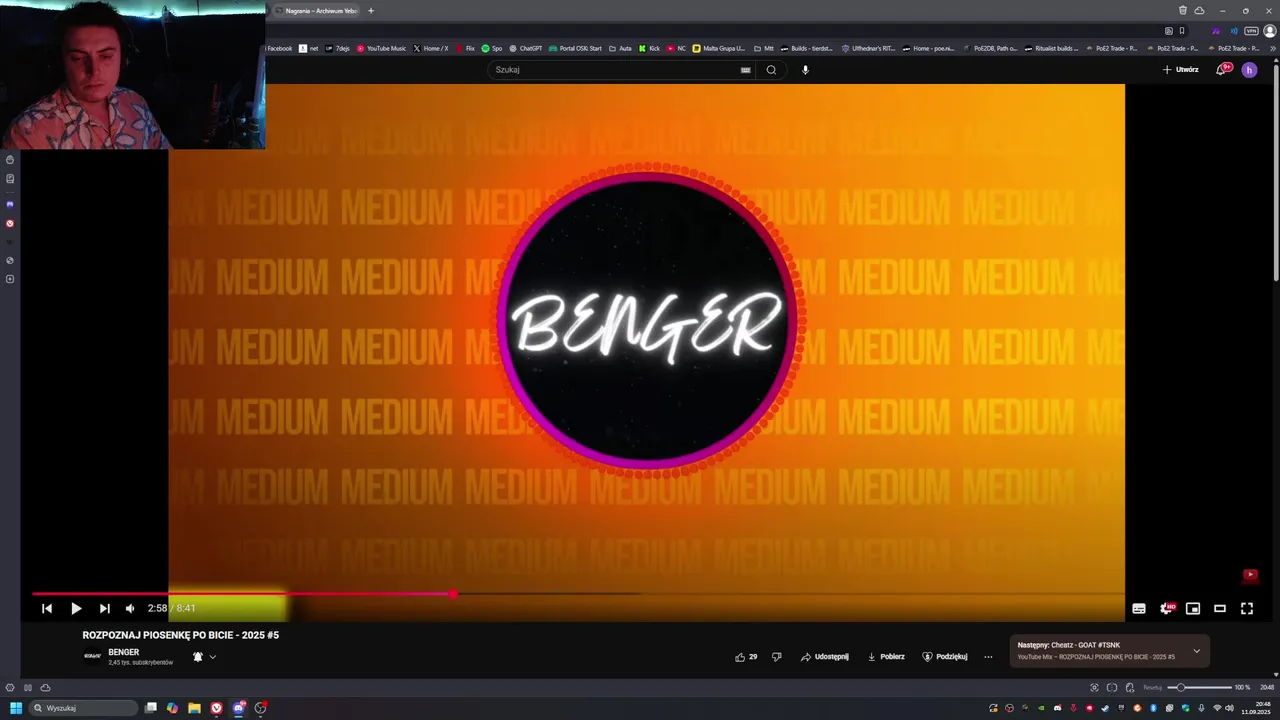Open the video player settings gear
This screenshot has height=720, width=1280.
coord(1166,608)
